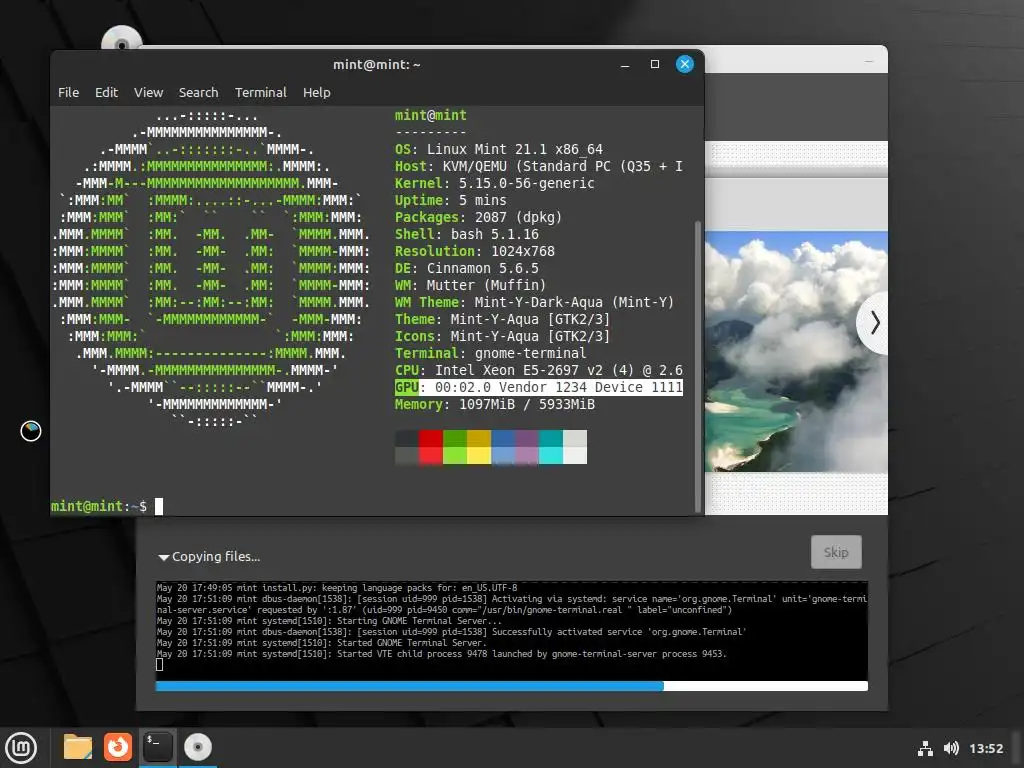Open the Linux Mint start menu

tap(21, 748)
